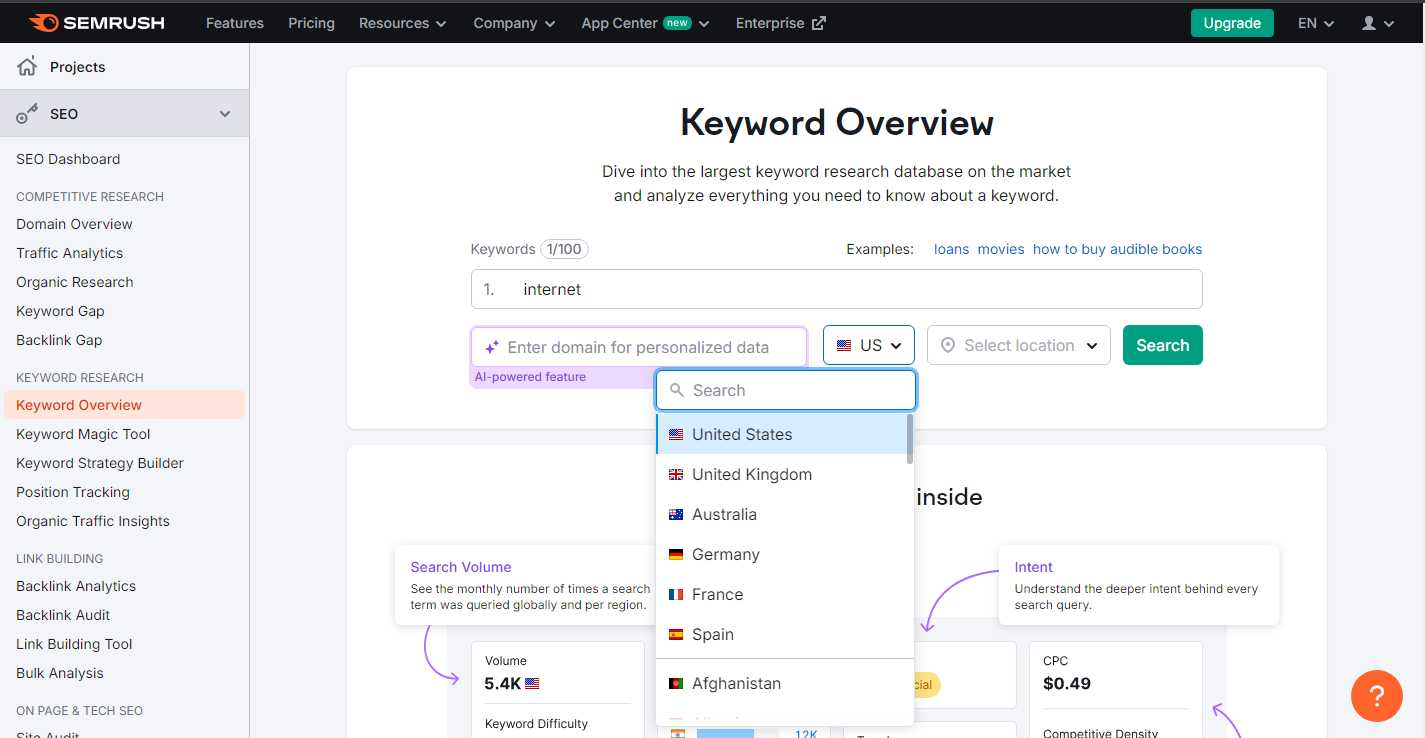
Task: Select Afghanistan in the country list
Action: pyautogui.click(x=781, y=683)
